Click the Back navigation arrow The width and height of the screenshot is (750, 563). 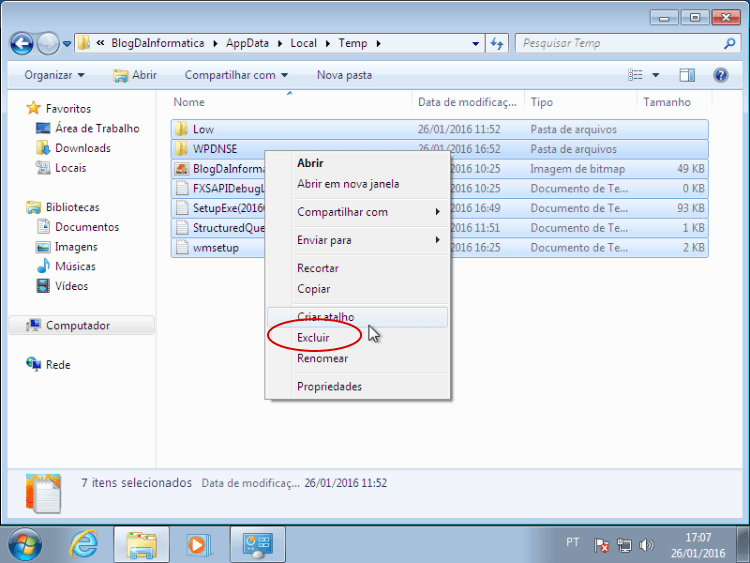[22, 44]
